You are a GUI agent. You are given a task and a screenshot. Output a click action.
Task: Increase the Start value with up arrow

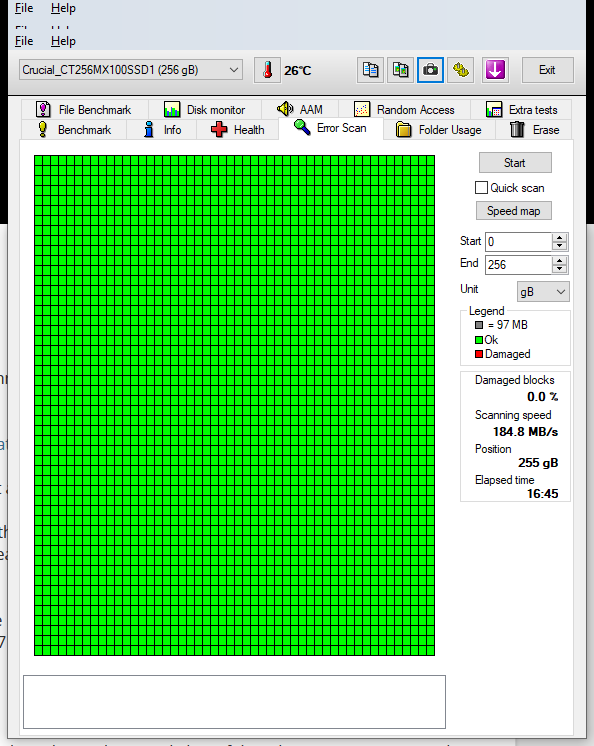[x=560, y=237]
